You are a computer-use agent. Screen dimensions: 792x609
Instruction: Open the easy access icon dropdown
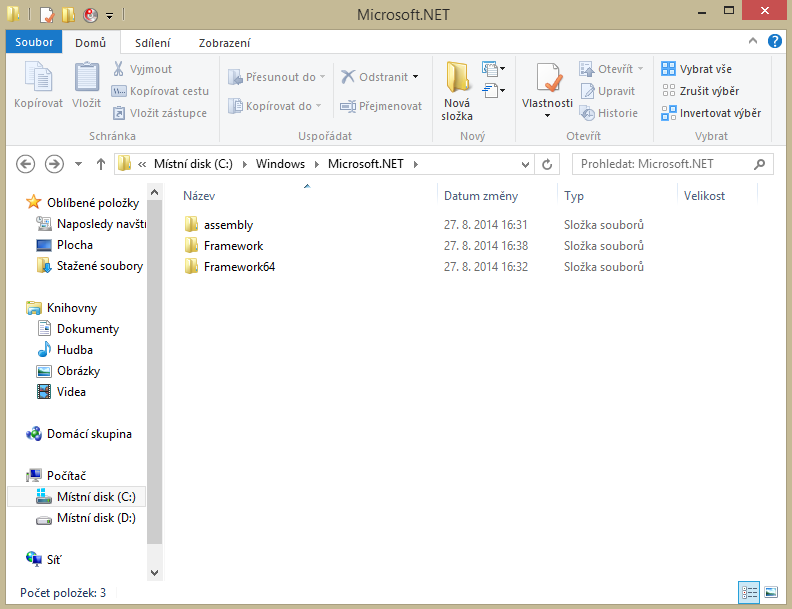click(493, 90)
